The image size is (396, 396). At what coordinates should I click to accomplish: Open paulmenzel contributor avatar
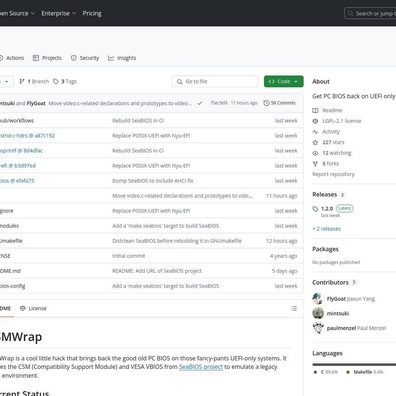318,328
